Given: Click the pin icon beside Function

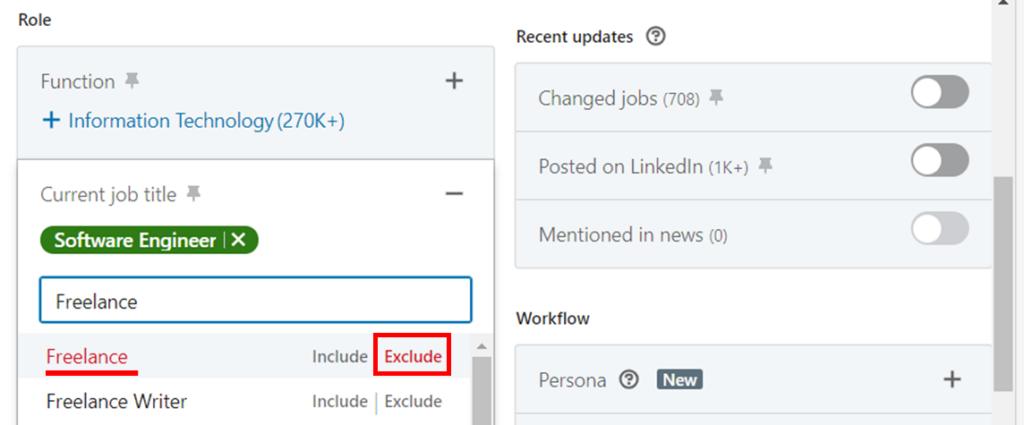Looking at the screenshot, I should pyautogui.click(x=133, y=81).
